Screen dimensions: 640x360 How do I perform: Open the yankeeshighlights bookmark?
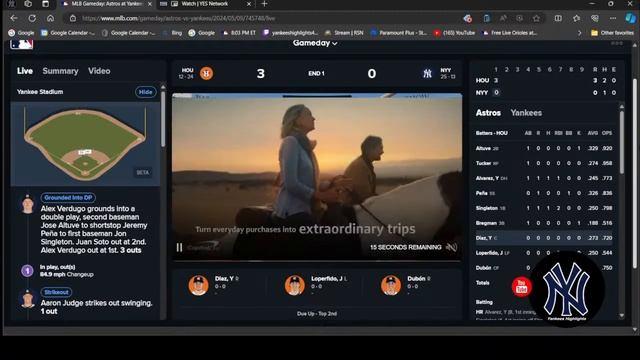[291, 33]
